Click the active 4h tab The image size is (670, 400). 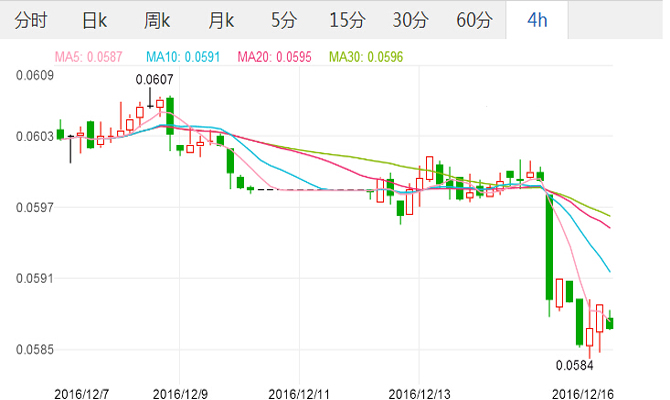[537, 20]
